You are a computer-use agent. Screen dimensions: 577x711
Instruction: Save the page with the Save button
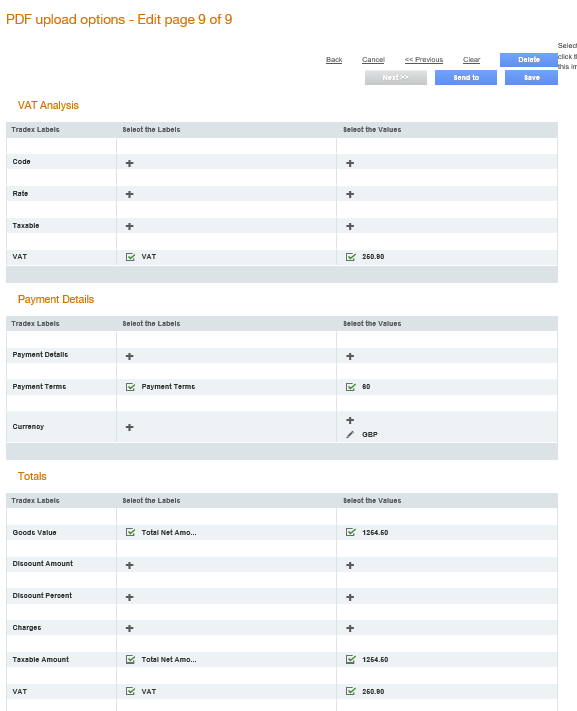531,78
